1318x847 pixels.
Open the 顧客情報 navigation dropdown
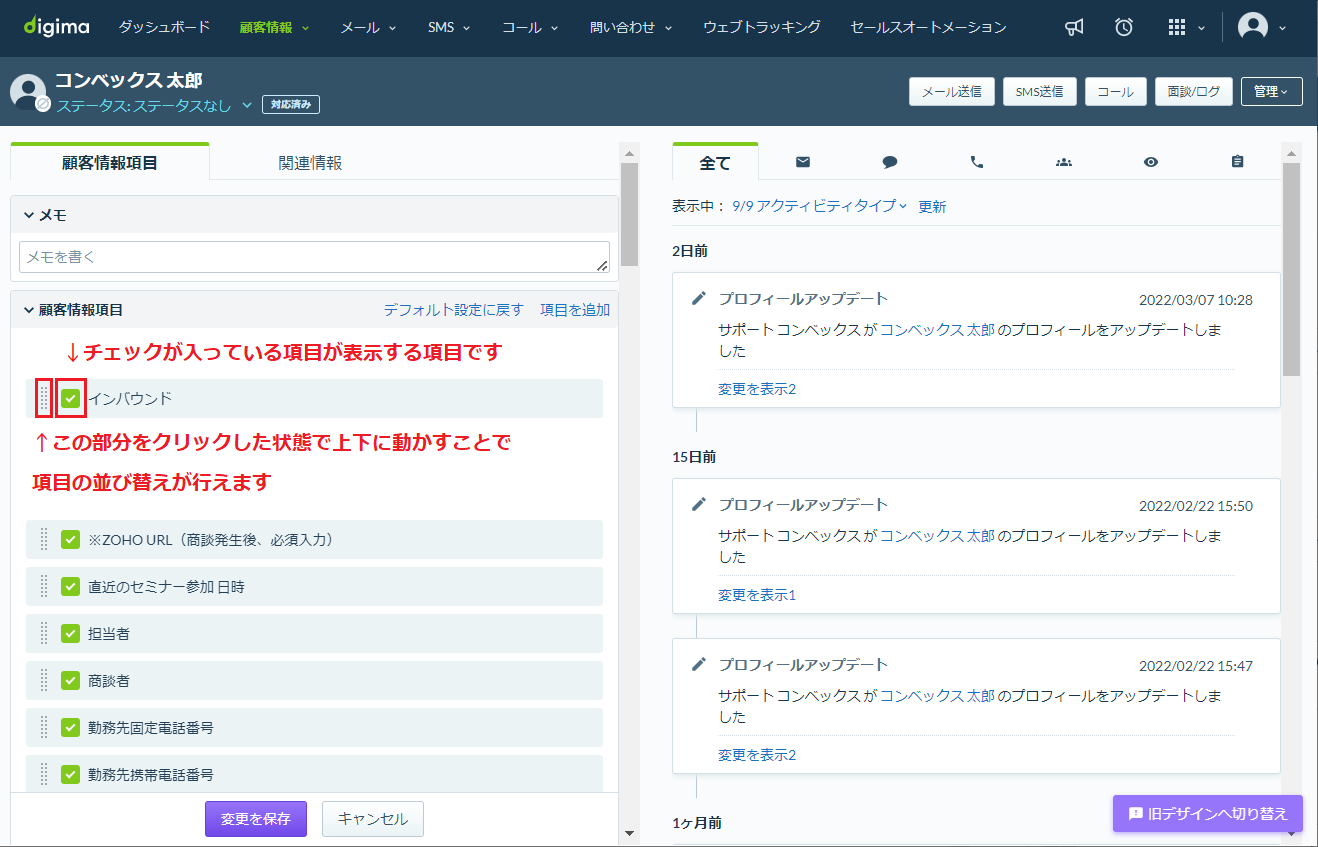[x=275, y=28]
